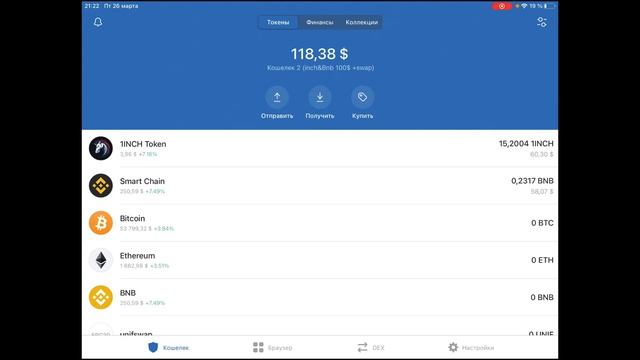
Task: Open the token filter settings icon
Action: point(542,22)
